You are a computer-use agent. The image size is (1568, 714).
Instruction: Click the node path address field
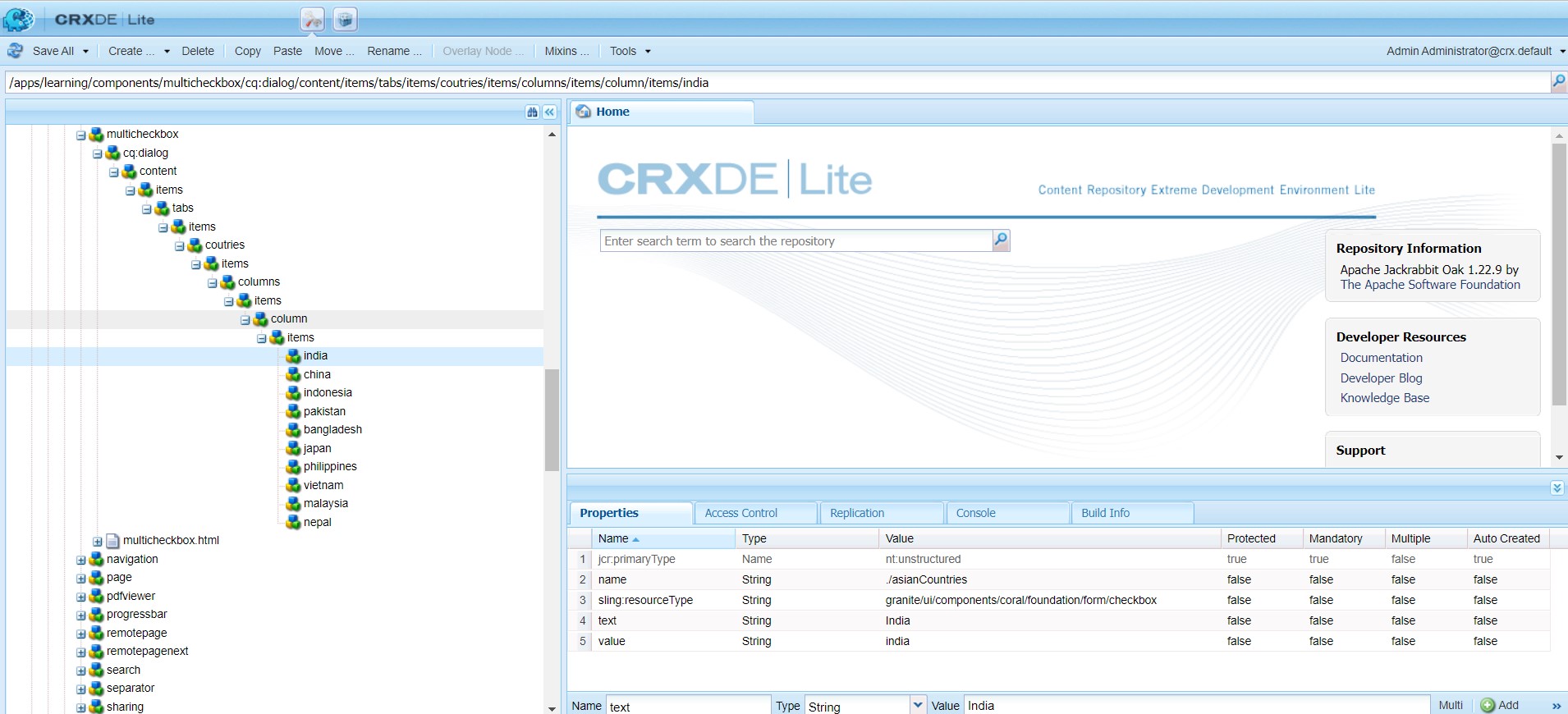pos(777,82)
